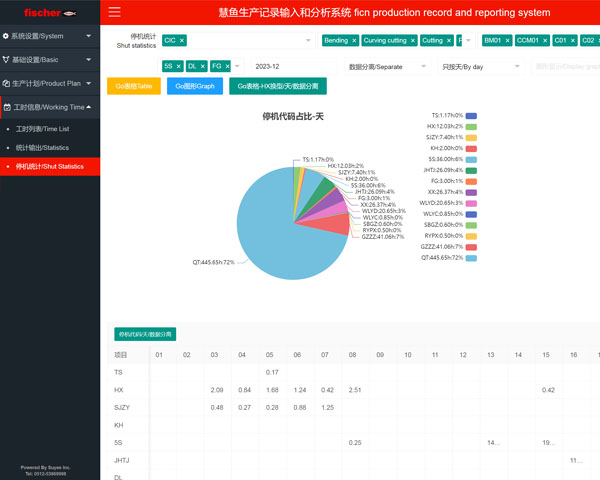Remove the CIC tag

click(x=182, y=41)
